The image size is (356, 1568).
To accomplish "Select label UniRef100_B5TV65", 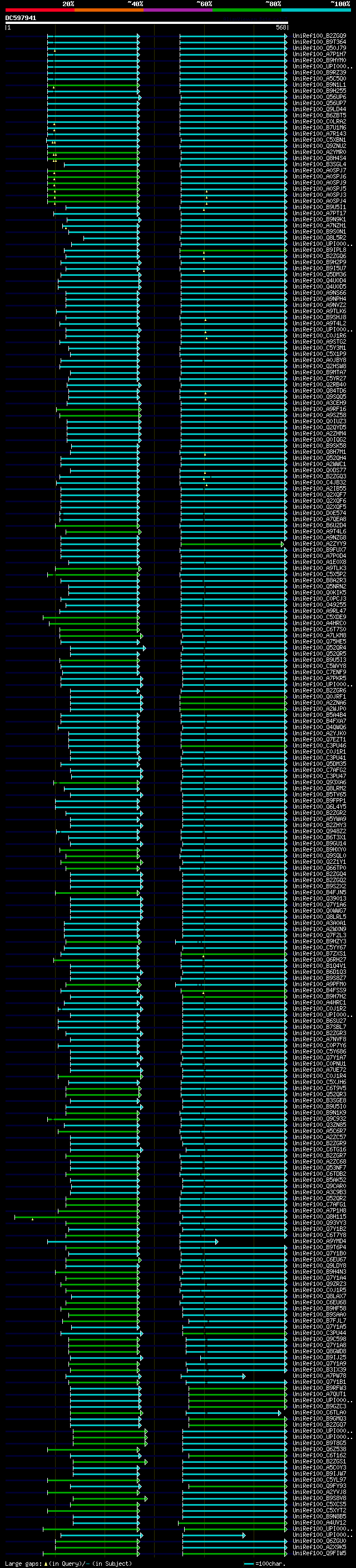I will tap(319, 794).
